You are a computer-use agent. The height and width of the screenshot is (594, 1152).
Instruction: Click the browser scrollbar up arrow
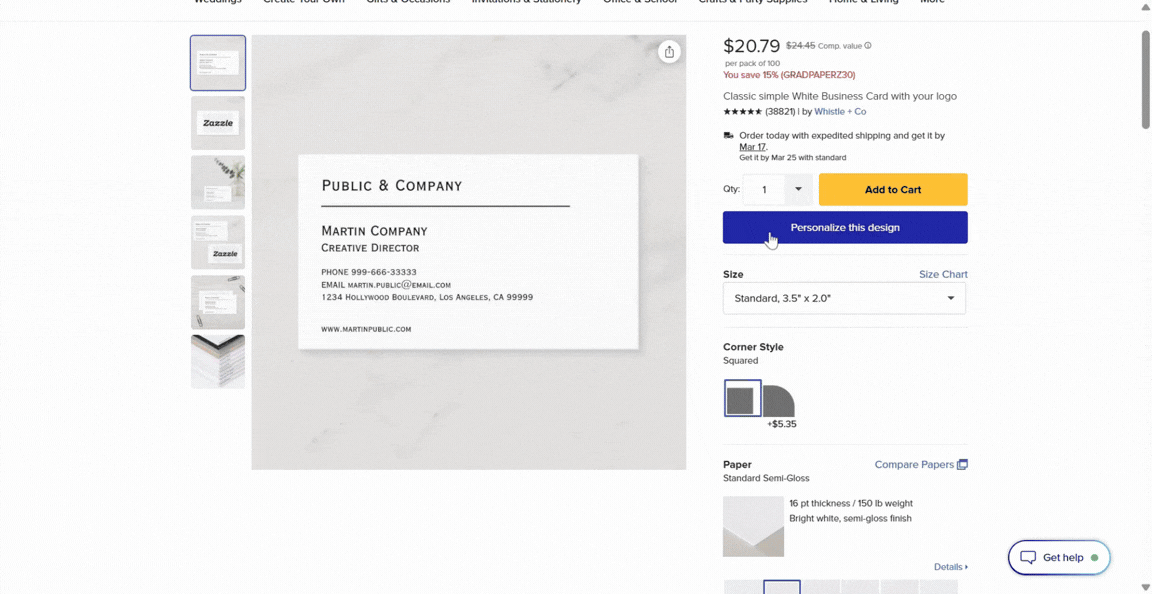(1145, 7)
